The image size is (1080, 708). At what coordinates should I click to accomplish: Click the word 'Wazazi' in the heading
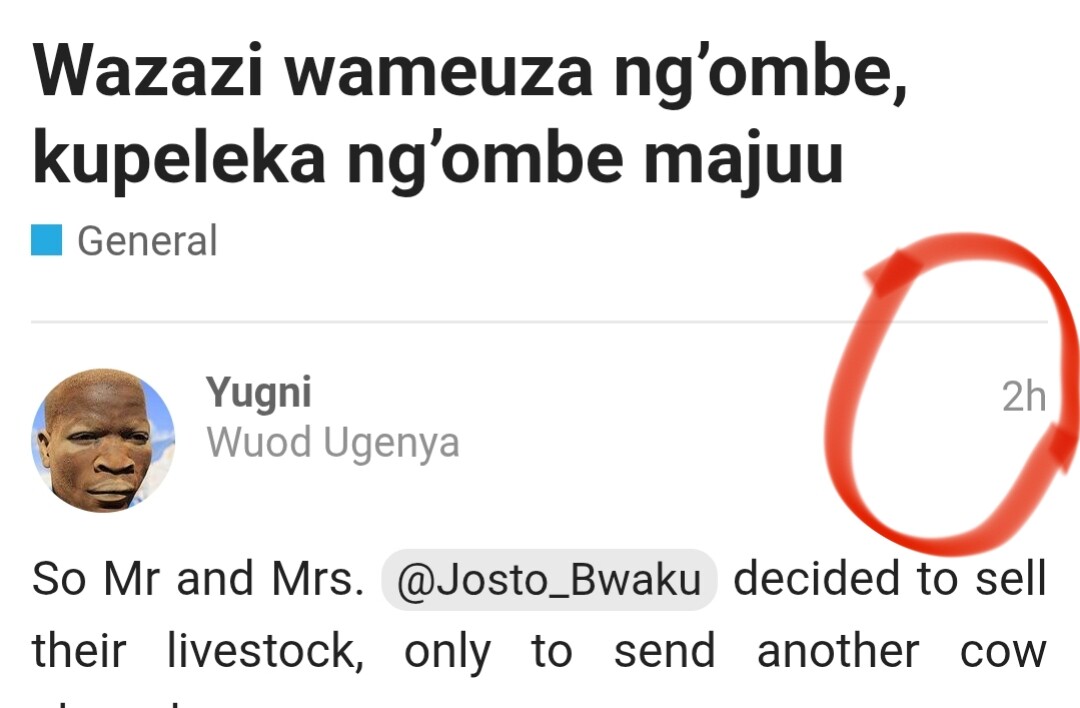(x=148, y=71)
